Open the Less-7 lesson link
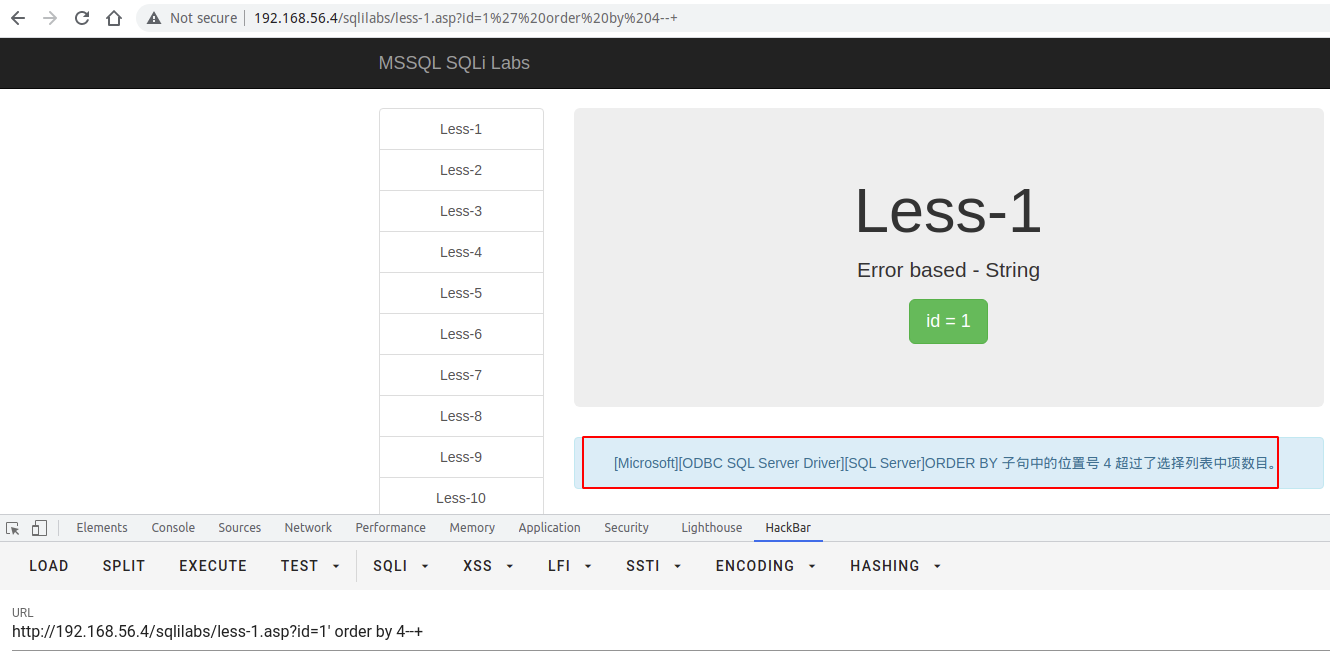Image resolution: width=1330 pixels, height=654 pixels. (461, 375)
